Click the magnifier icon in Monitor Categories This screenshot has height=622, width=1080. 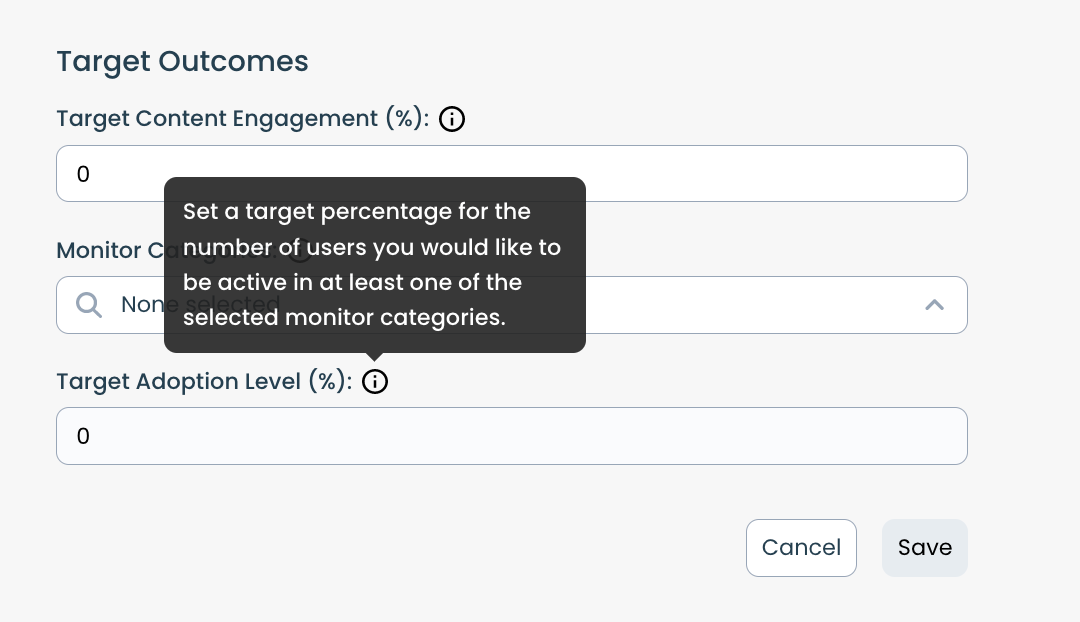(x=89, y=305)
